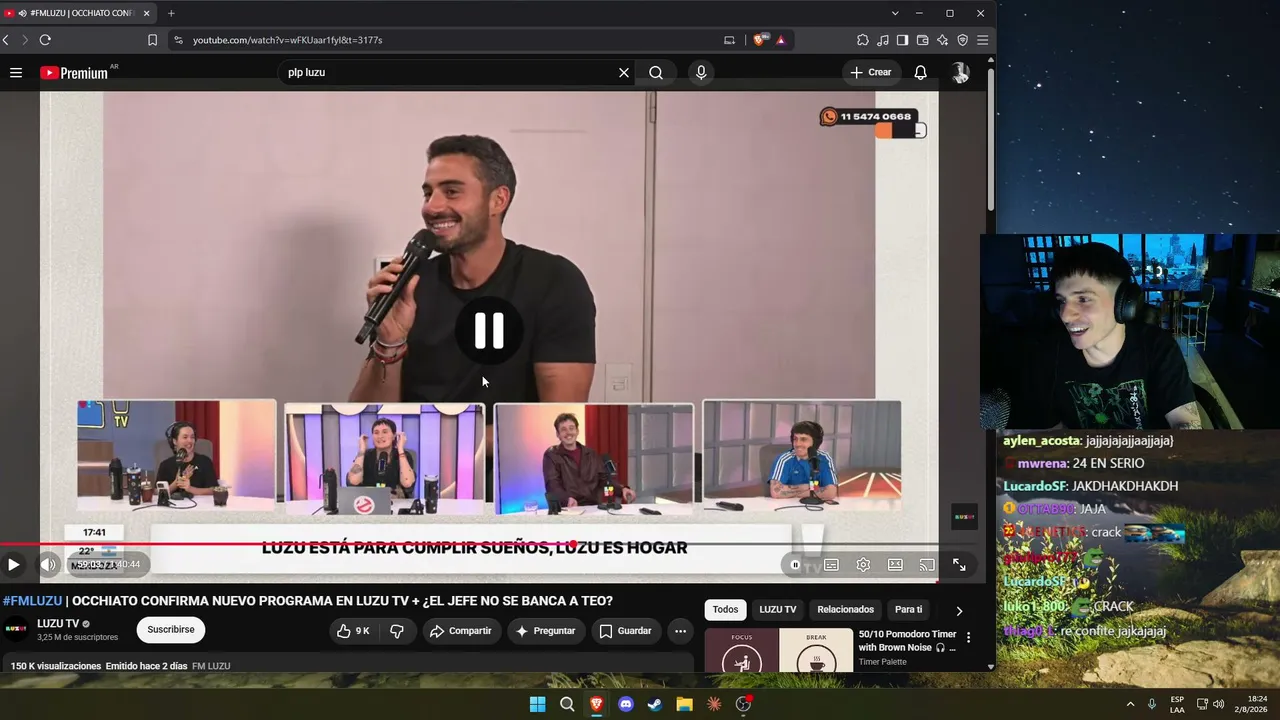Open File Explorer from the taskbar
Image resolution: width=1280 pixels, height=720 pixels.
[684, 704]
